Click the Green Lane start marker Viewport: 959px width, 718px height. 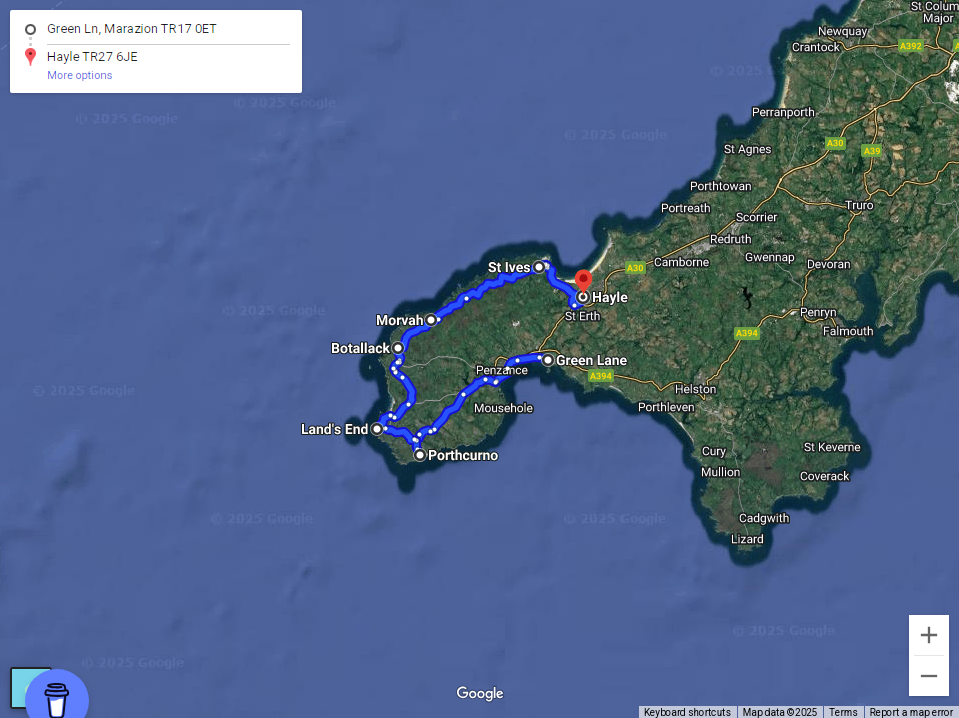point(548,360)
